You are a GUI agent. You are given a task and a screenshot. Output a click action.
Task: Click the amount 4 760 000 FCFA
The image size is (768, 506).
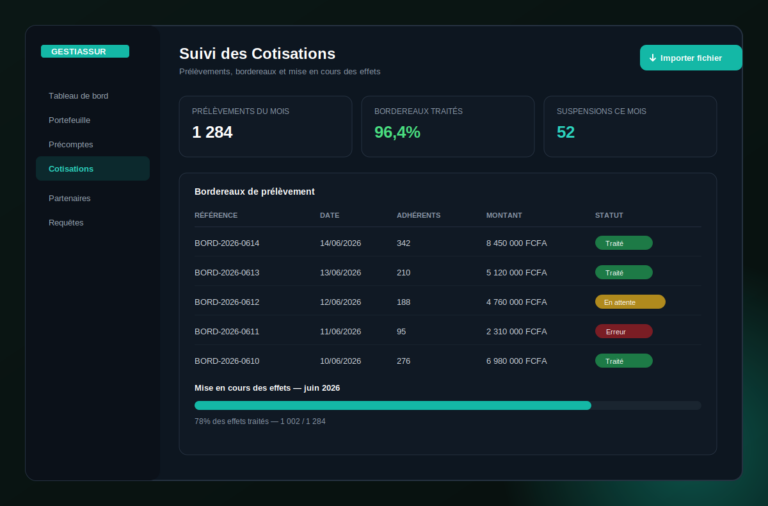[x=516, y=302]
